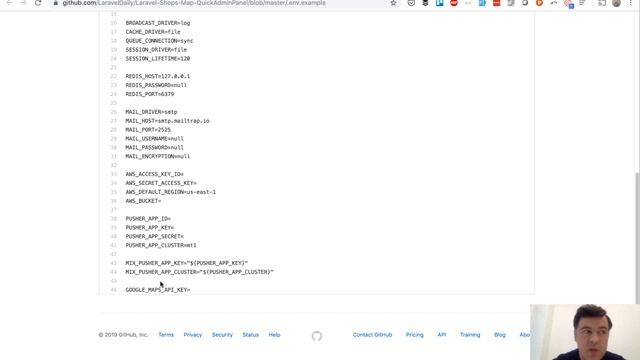Click the GOOGLE_MAPS_API_KEY= line
This screenshot has height=360, width=640.
[158, 290]
